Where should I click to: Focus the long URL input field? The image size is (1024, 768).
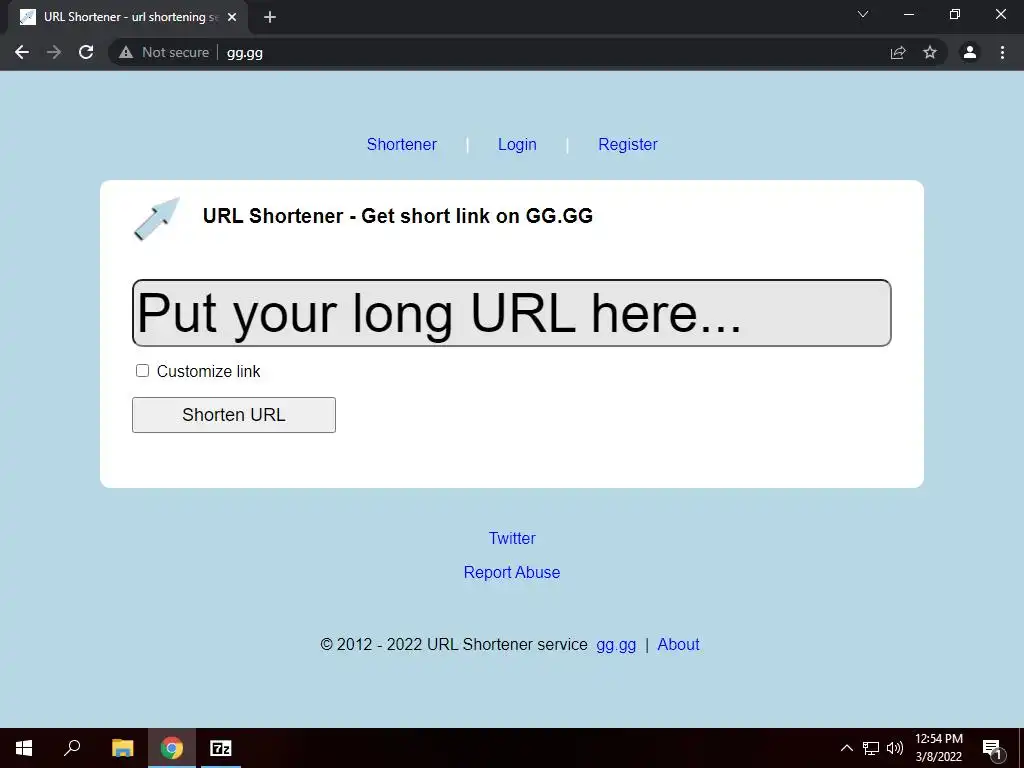(511, 313)
